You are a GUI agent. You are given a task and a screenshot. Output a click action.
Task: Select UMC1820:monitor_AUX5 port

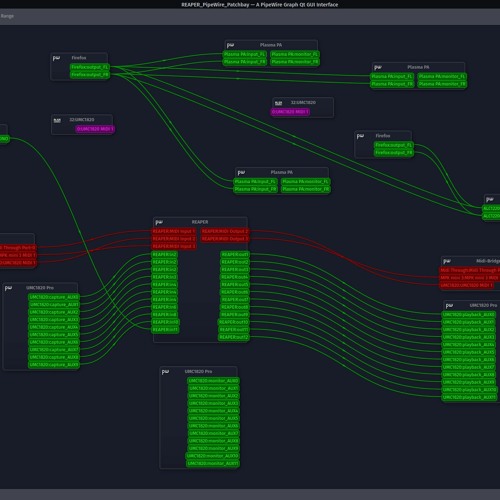213,419
